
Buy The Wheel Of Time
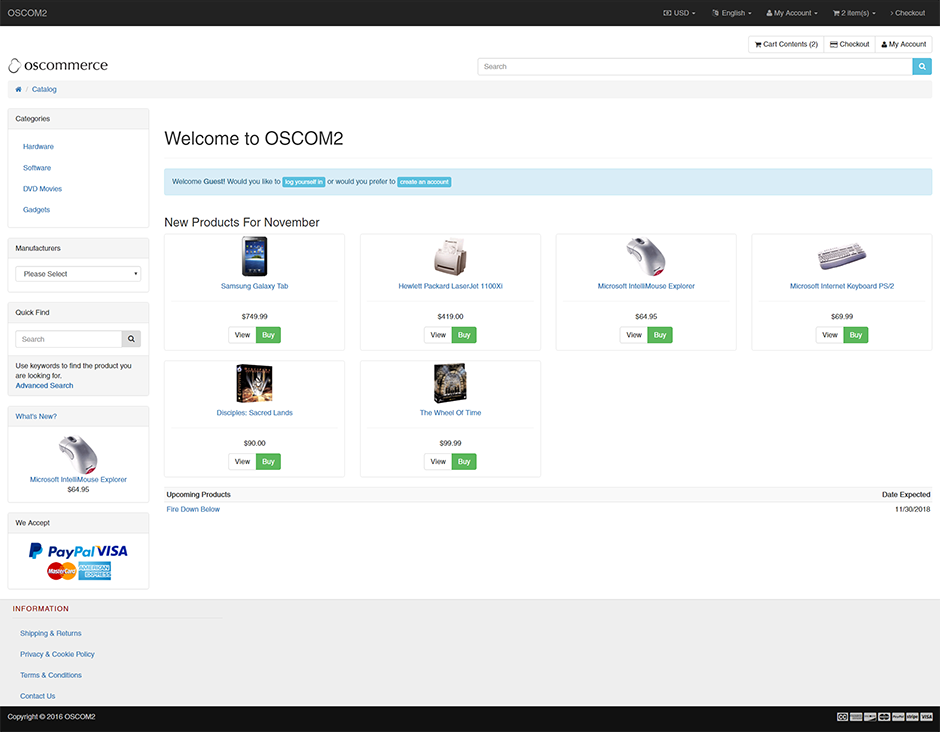464,462
